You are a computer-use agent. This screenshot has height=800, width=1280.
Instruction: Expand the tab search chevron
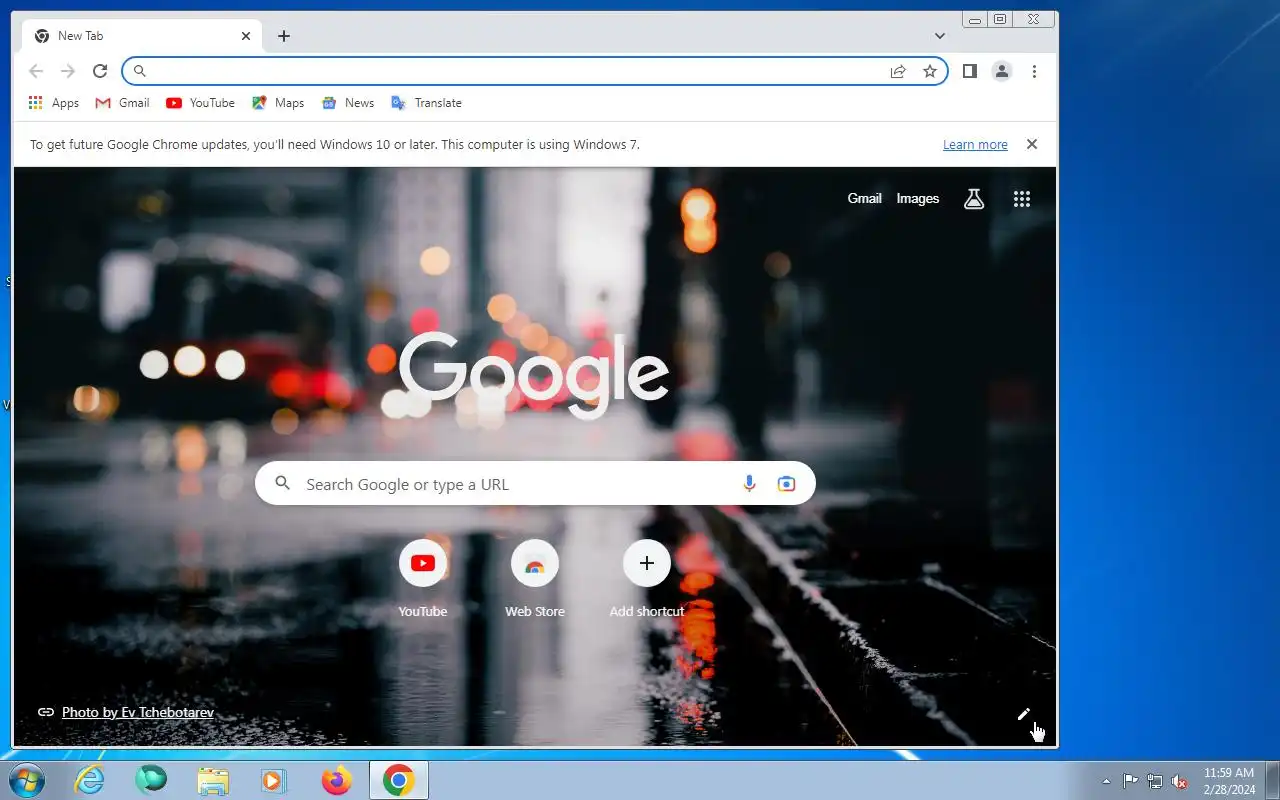(x=940, y=36)
